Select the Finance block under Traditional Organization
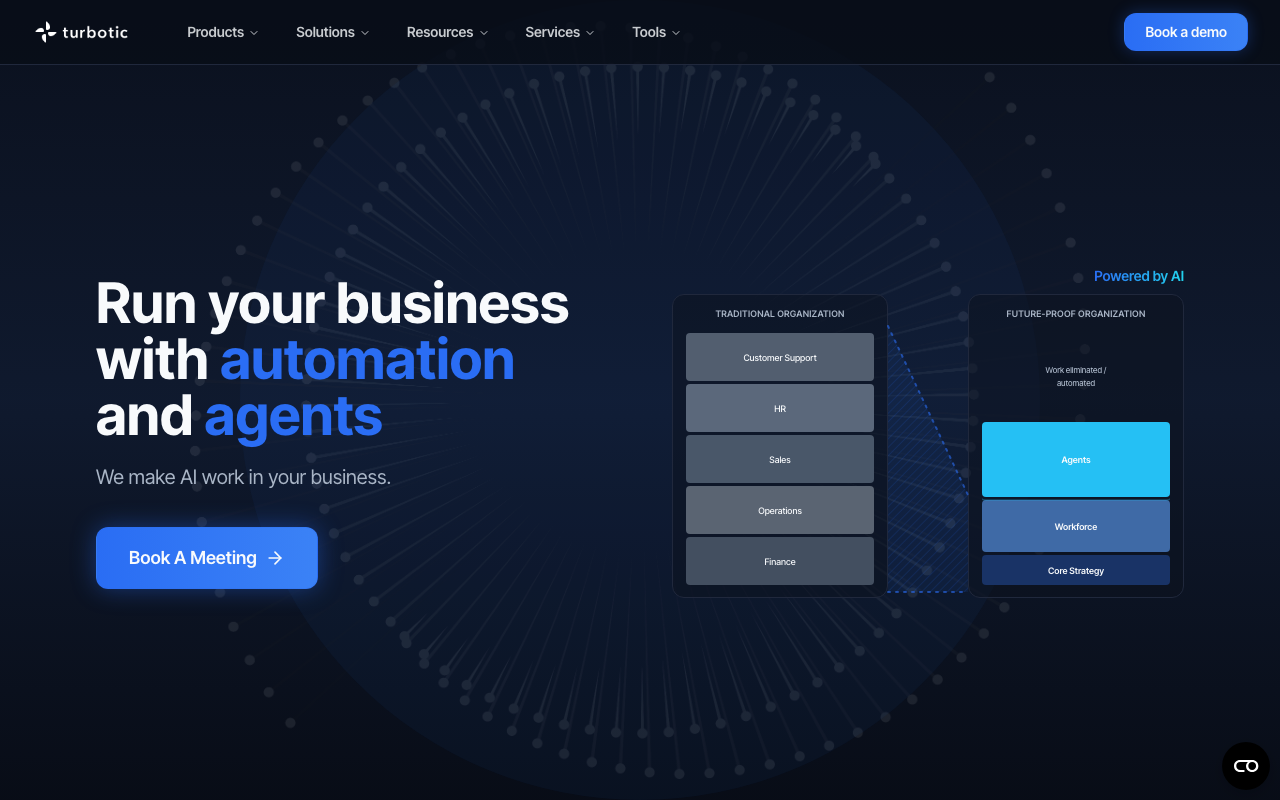This screenshot has height=800, width=1280. [779, 561]
